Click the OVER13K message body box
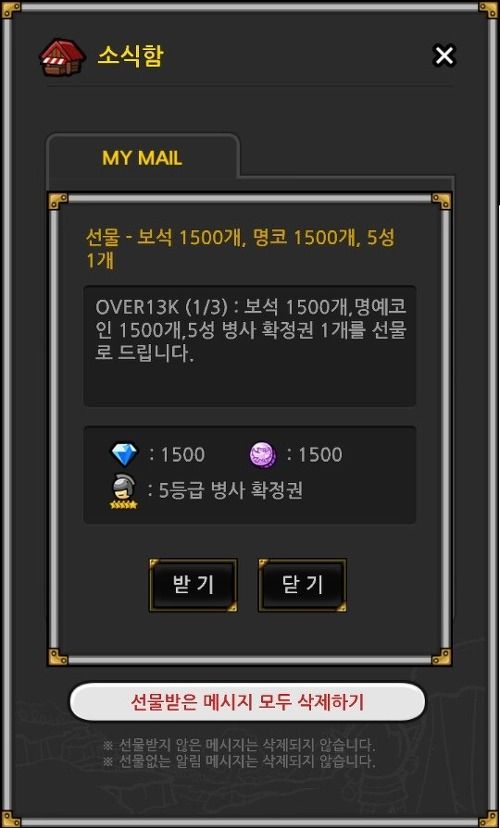 tap(250, 346)
